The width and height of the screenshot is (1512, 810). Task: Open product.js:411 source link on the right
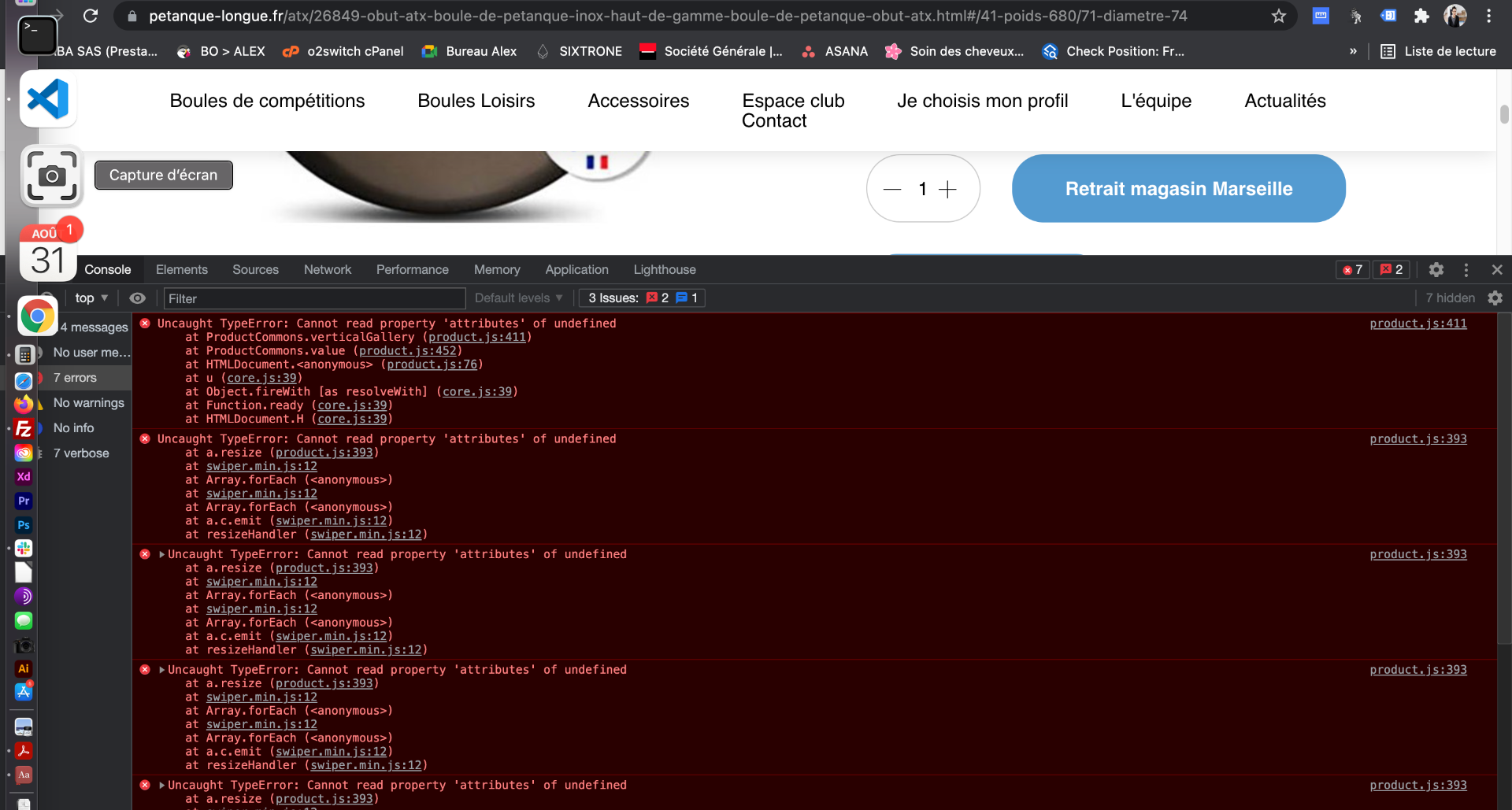click(1418, 324)
